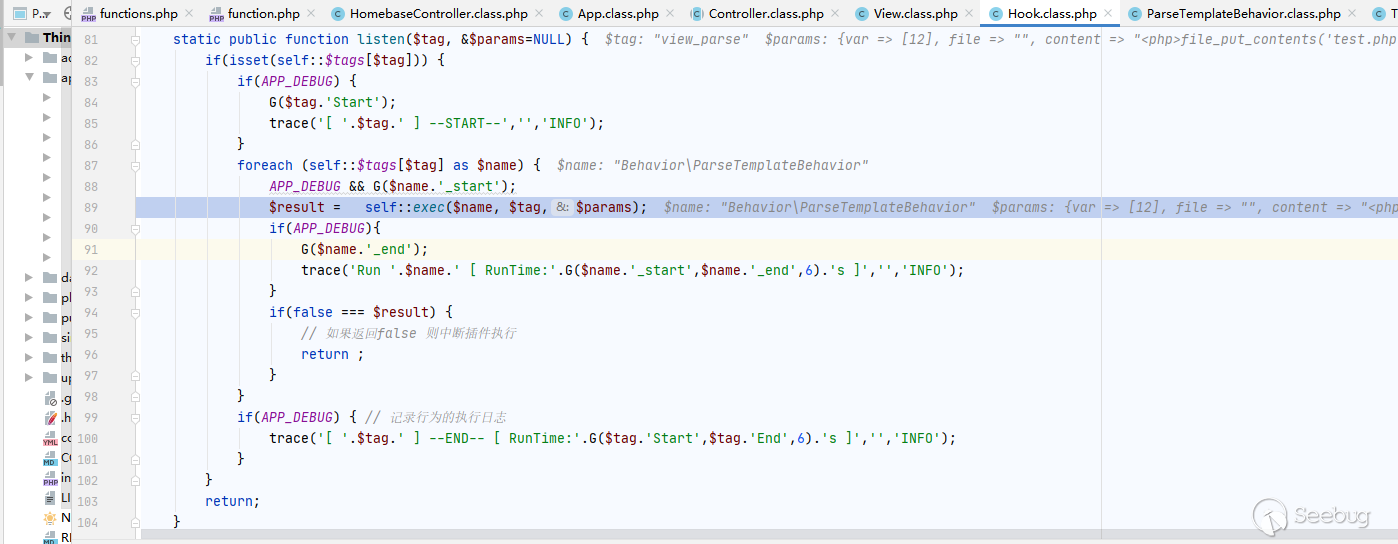
Task: Click the class icon on View.class.php tab
Action: pos(862,14)
